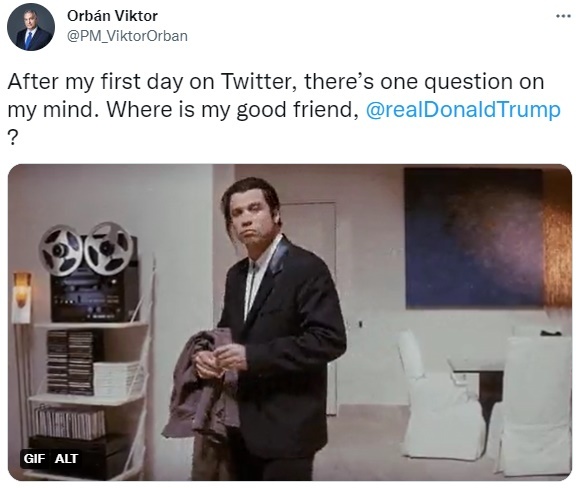Click the GIF badge on the media
This screenshot has height=488, width=576.
coord(34,459)
